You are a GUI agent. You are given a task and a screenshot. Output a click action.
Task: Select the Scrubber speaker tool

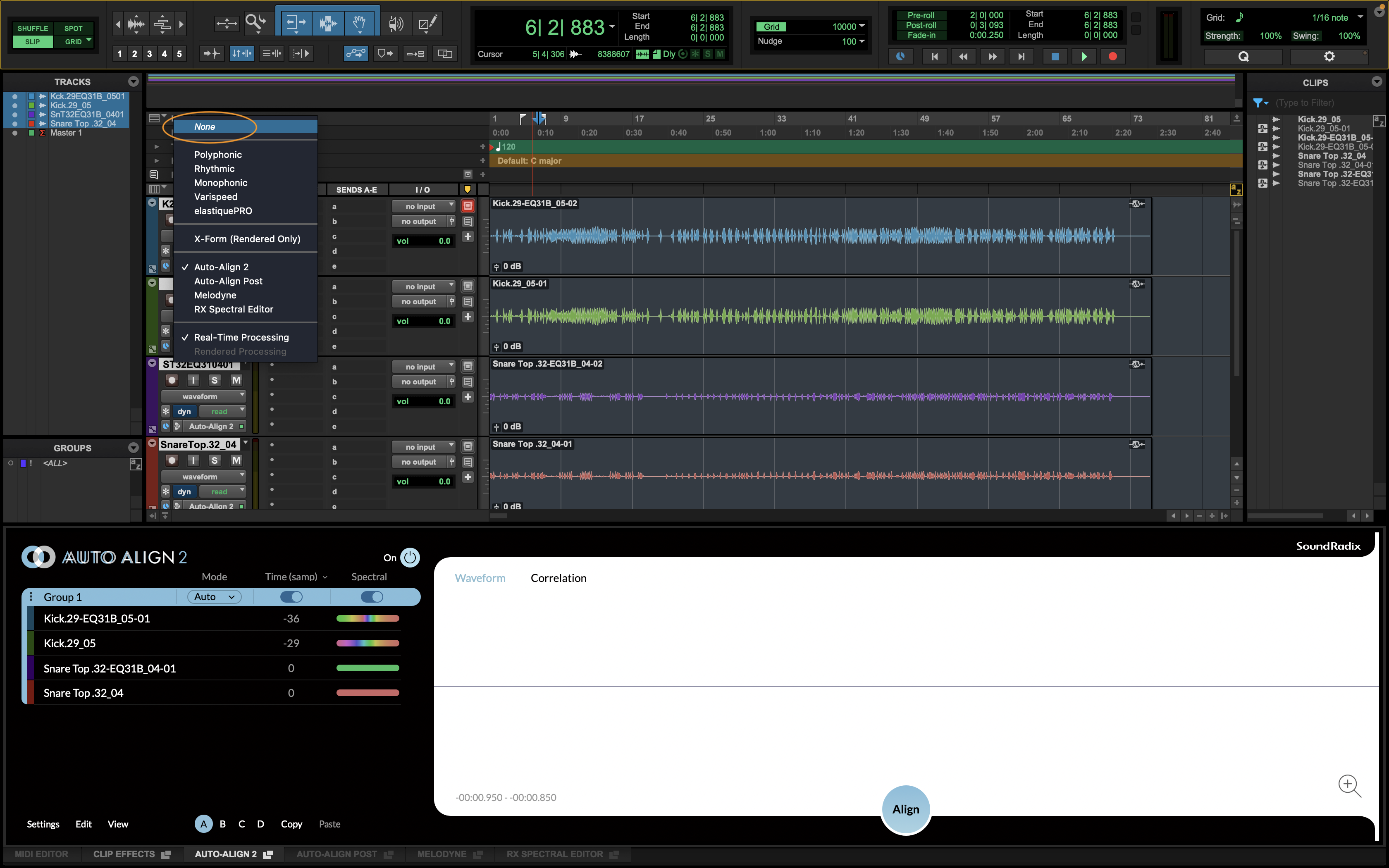point(396,23)
